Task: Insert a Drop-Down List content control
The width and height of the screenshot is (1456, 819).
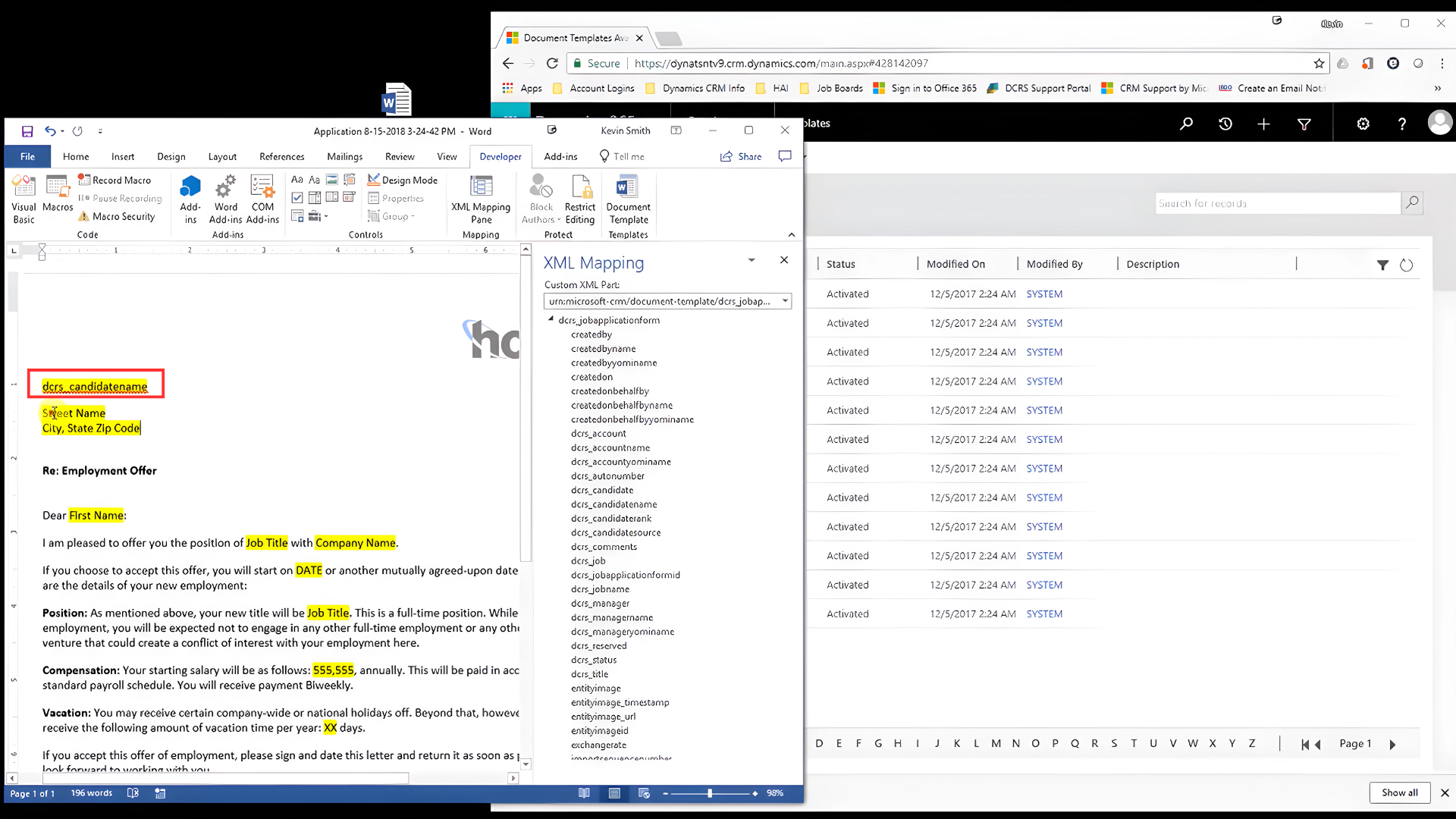Action: 332,197
